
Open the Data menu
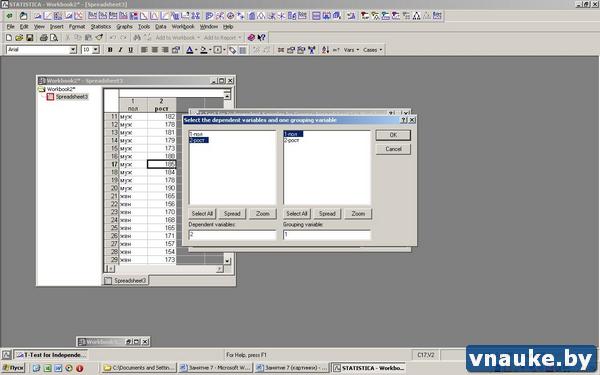[x=161, y=27]
